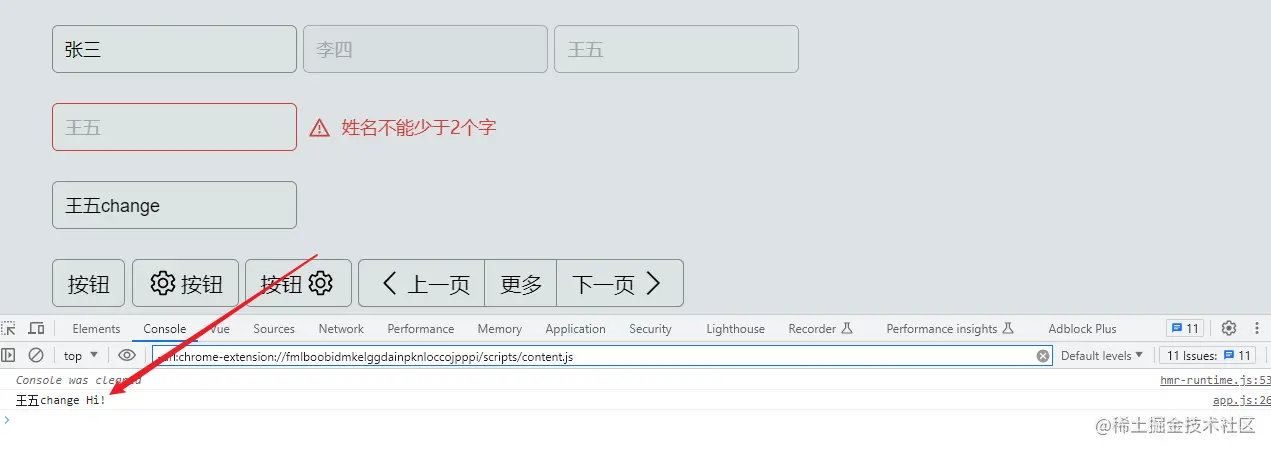The image size is (1271, 451).
Task: Switch to the Security tab
Action: click(650, 328)
